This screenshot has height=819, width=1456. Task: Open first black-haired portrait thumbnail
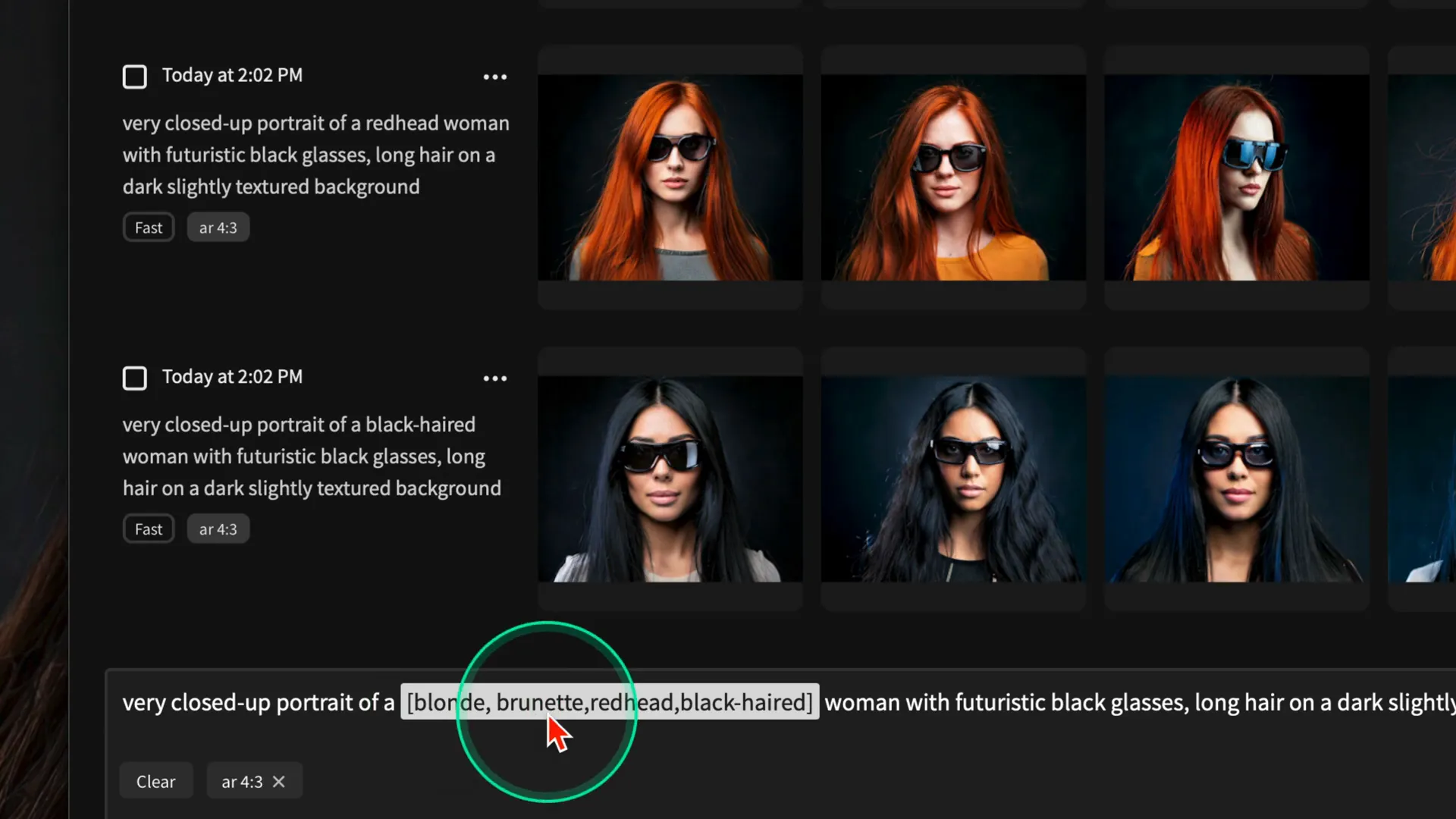pyautogui.click(x=670, y=479)
